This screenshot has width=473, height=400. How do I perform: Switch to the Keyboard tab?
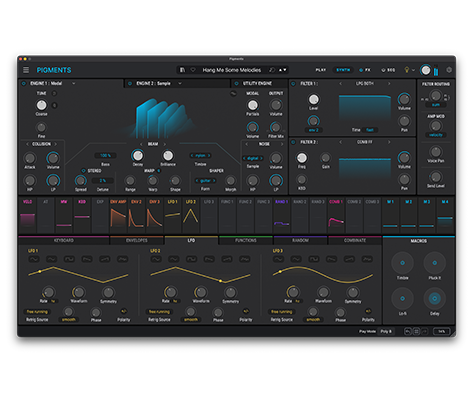coord(64,240)
